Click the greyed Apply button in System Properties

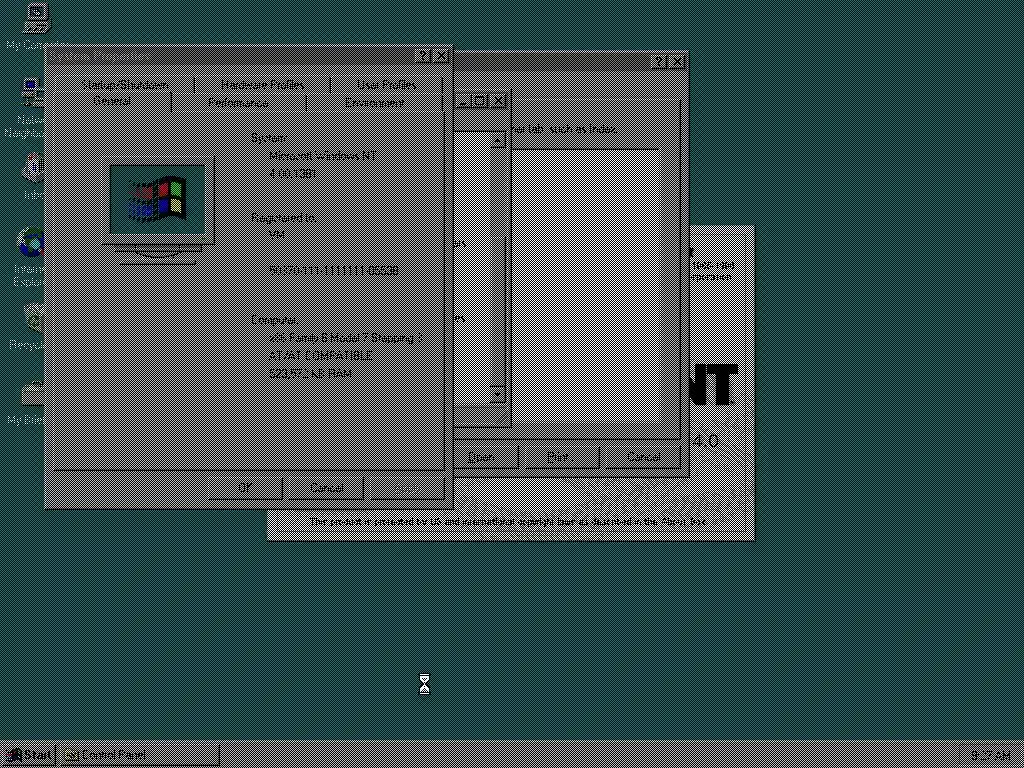(408, 488)
